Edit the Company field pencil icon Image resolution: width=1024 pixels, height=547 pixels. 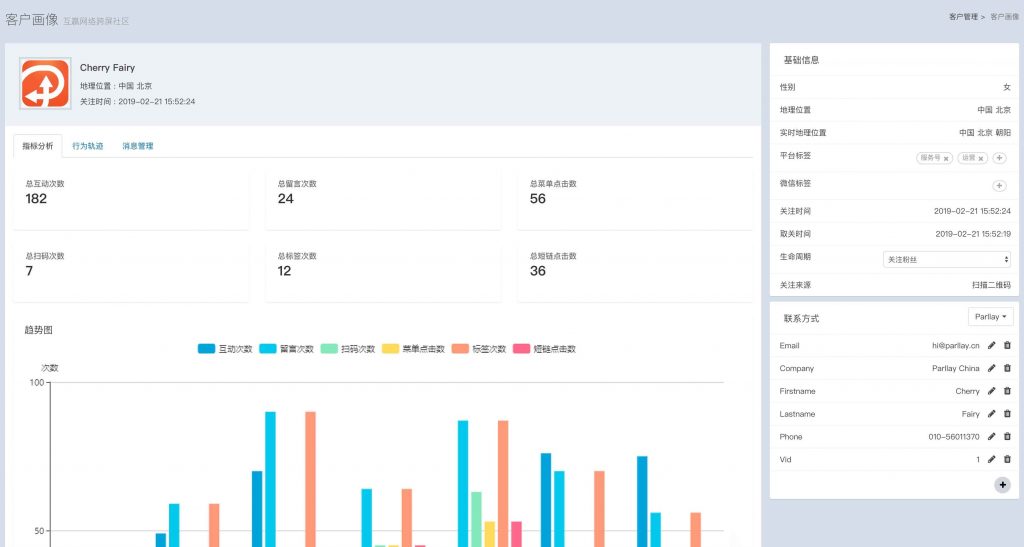(991, 368)
